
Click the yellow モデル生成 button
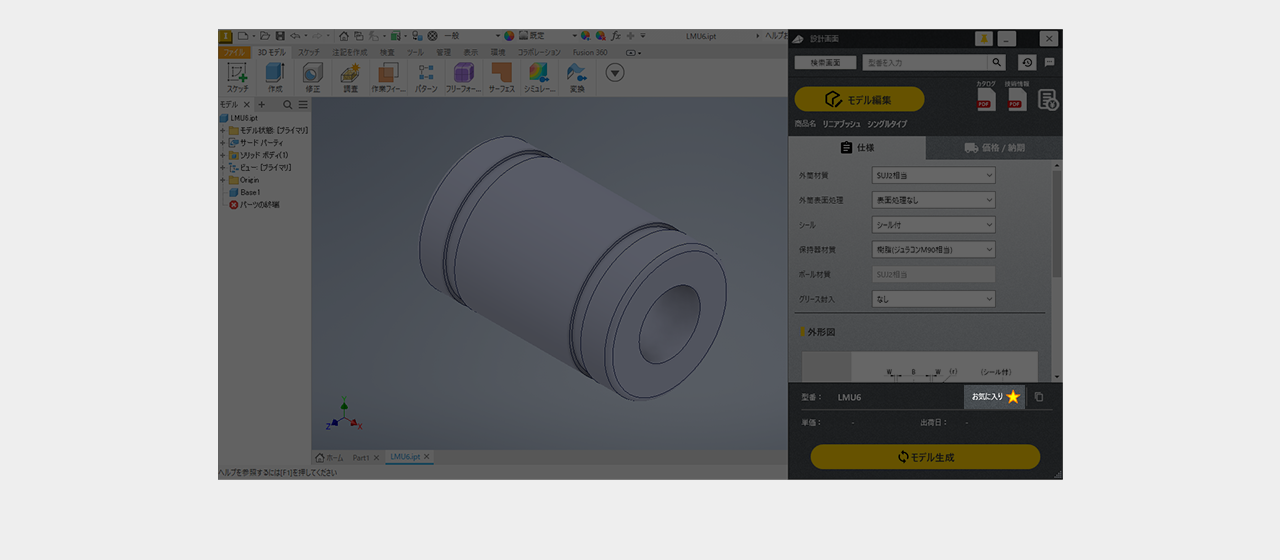click(x=925, y=457)
